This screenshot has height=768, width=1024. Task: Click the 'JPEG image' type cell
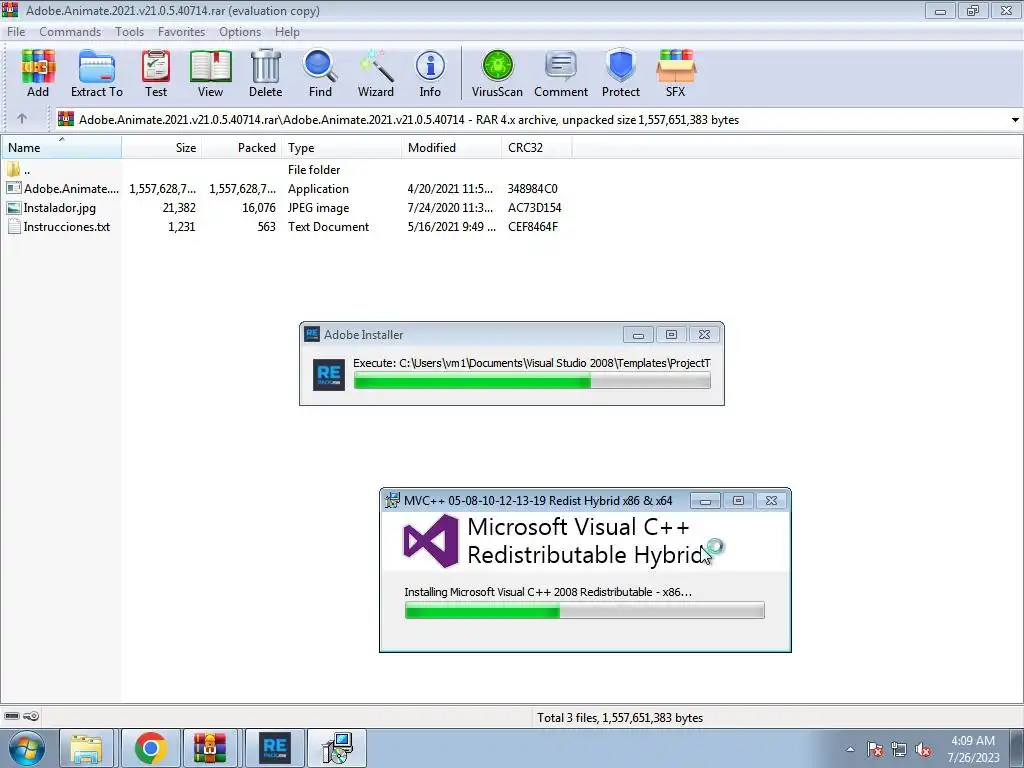click(x=318, y=208)
